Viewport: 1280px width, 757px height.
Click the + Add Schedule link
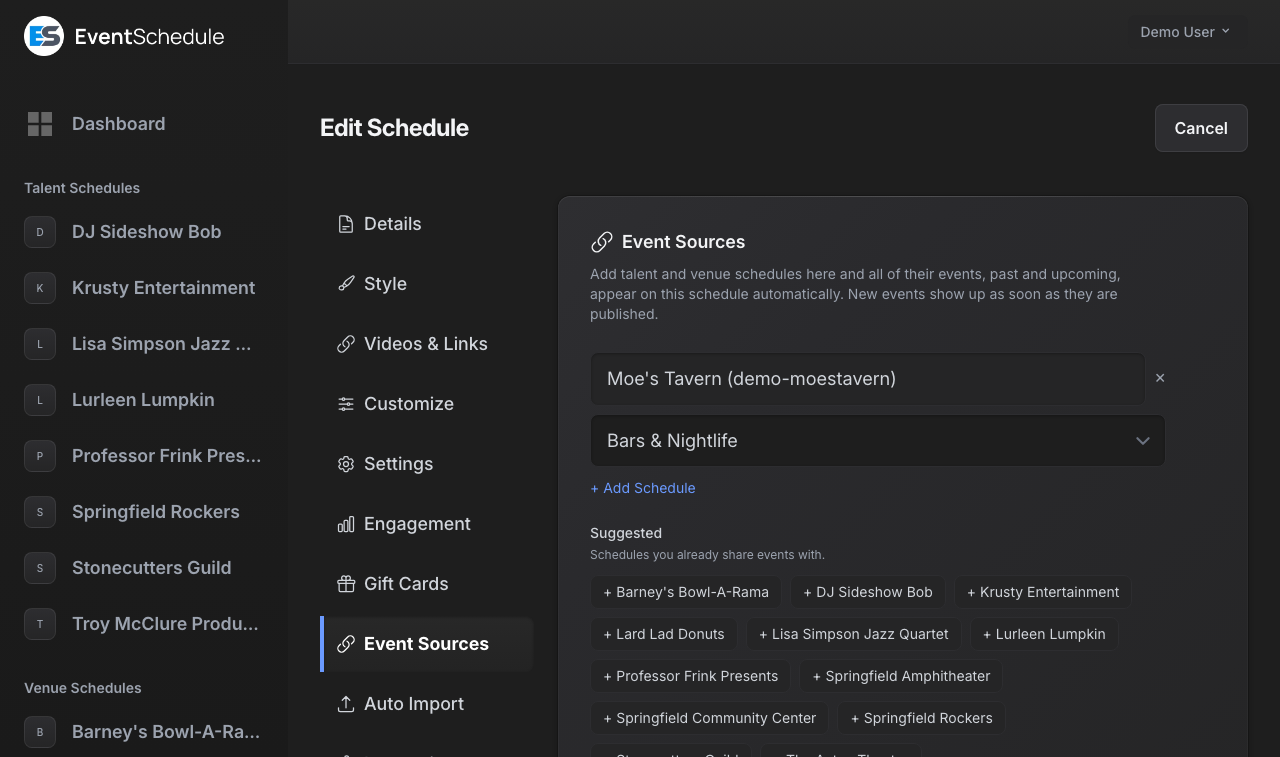coord(643,488)
